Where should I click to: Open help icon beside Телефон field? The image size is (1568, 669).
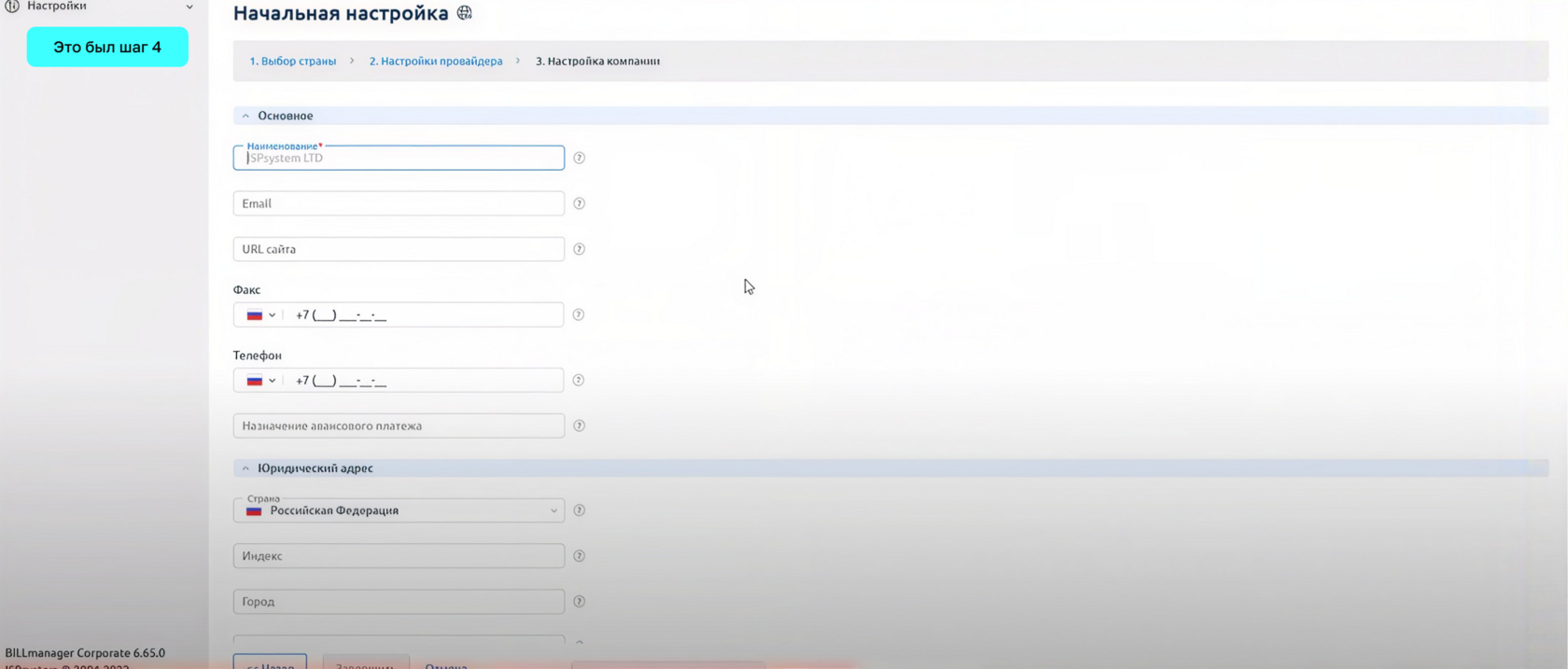pyautogui.click(x=579, y=380)
